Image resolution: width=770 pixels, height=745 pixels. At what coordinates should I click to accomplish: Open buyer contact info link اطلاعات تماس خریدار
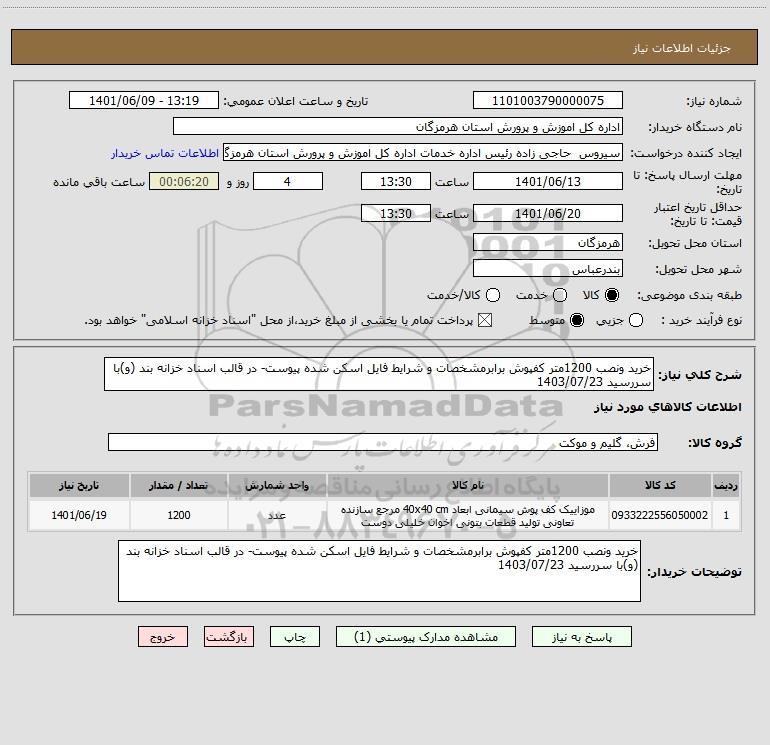(x=165, y=153)
